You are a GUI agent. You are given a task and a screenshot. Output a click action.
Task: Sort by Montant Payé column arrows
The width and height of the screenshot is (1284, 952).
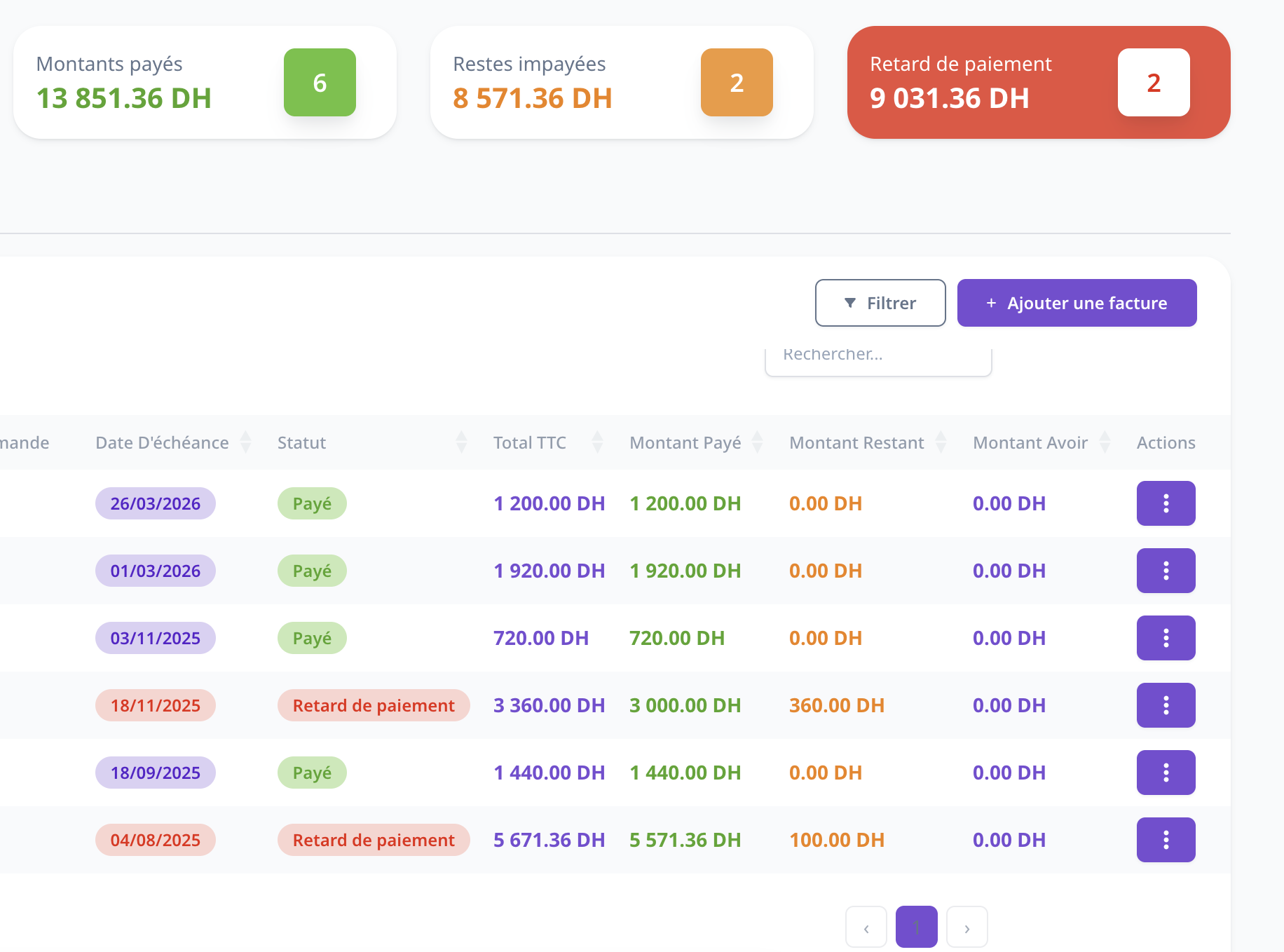pyautogui.click(x=757, y=442)
